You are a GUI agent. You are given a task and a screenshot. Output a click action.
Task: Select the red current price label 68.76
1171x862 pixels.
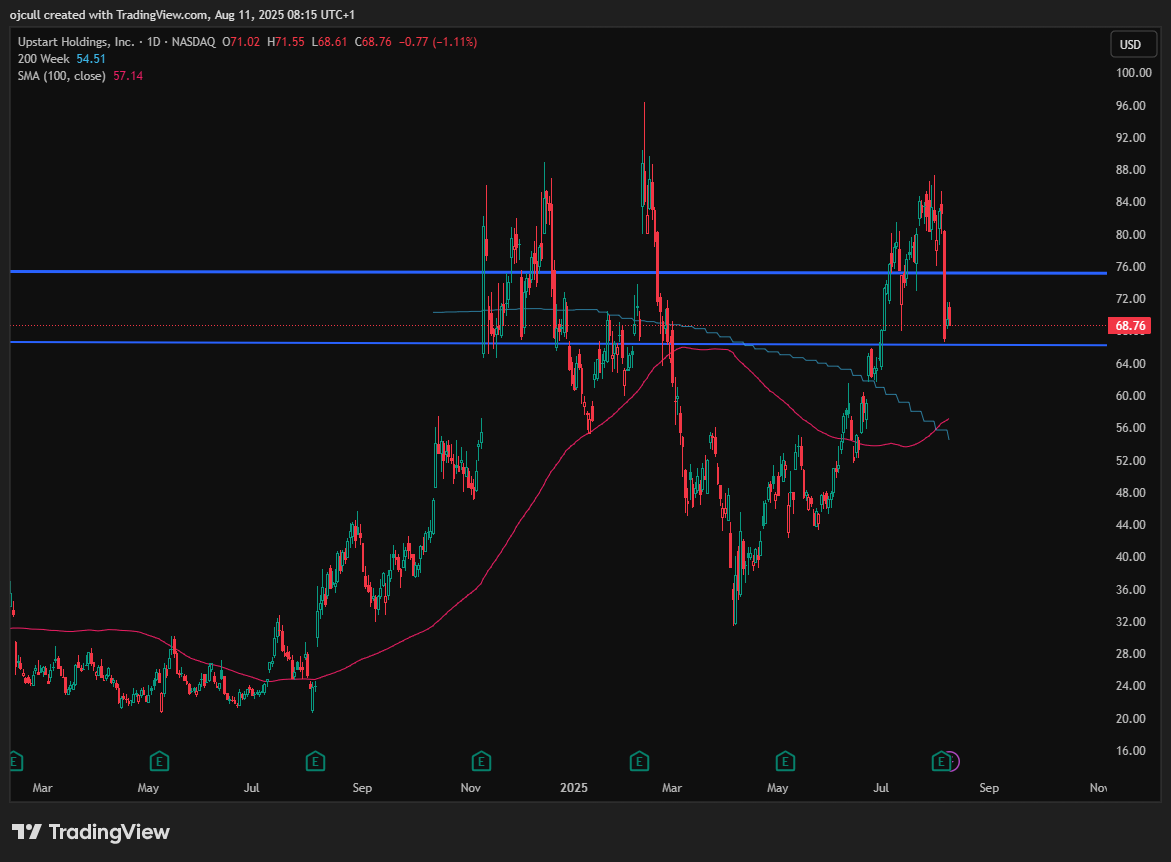pos(1130,326)
